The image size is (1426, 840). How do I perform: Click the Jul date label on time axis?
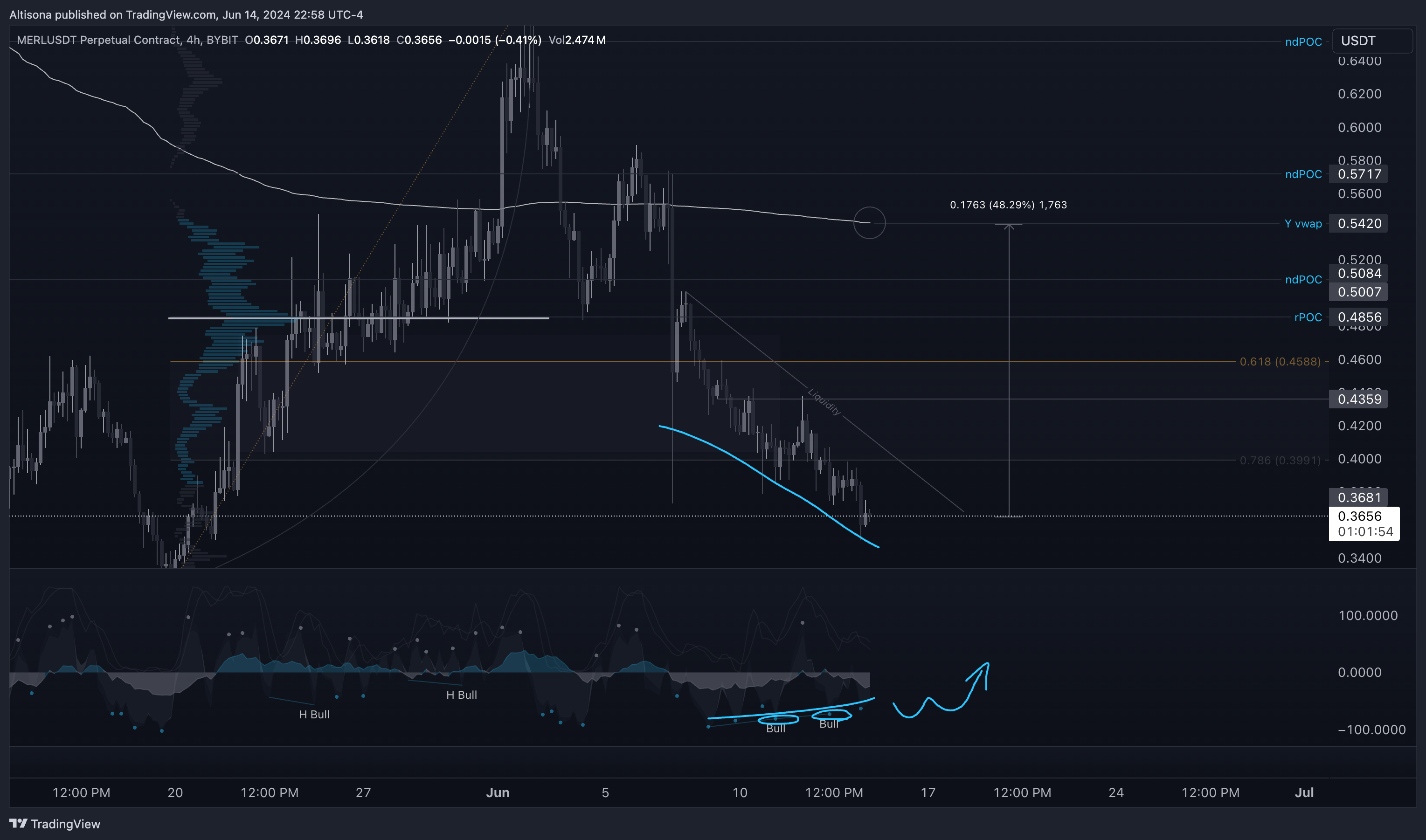point(1304,792)
